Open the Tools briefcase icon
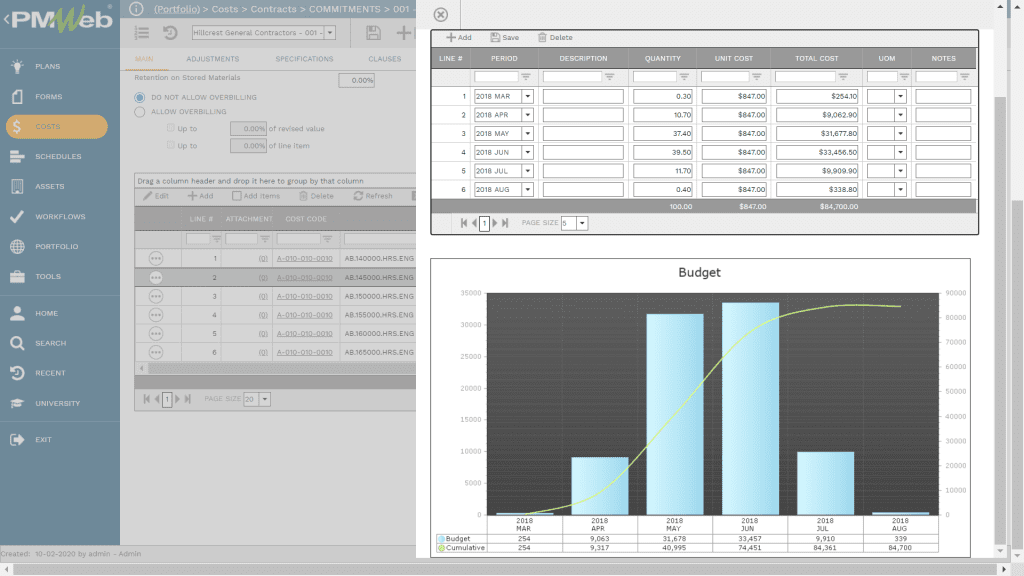Viewport: 1024px width, 576px height. (x=17, y=277)
